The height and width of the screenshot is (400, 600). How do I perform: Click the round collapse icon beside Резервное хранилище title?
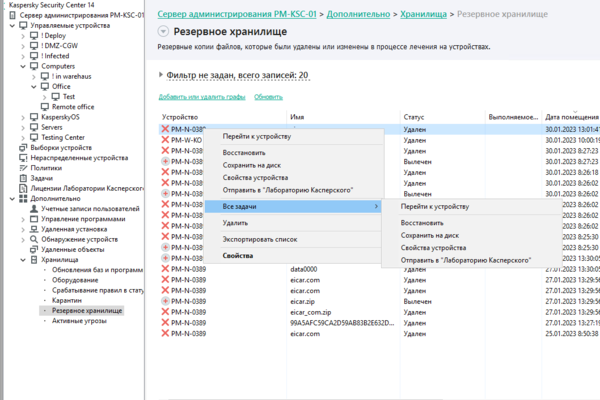click(x=163, y=31)
